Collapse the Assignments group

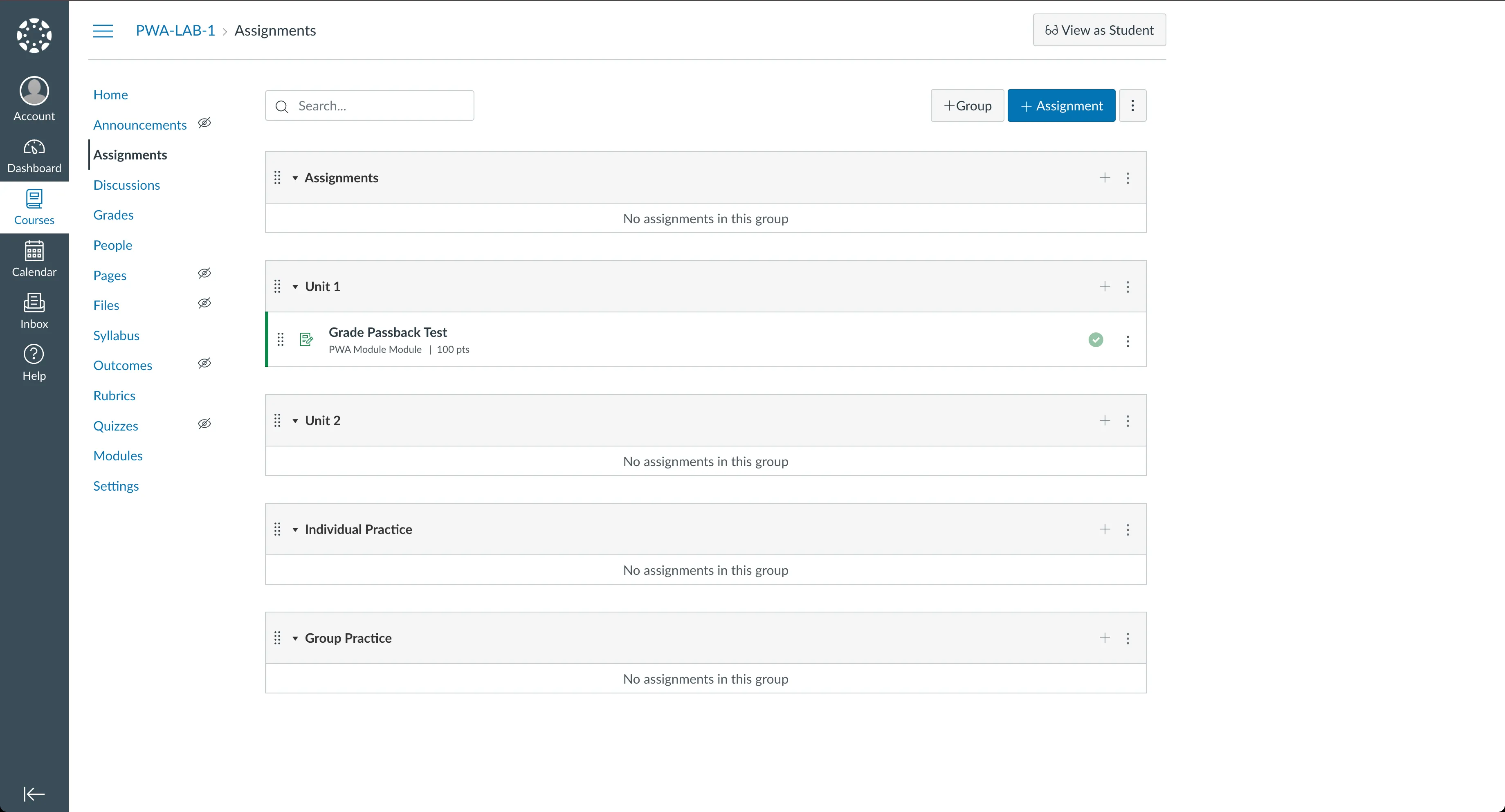(x=295, y=178)
